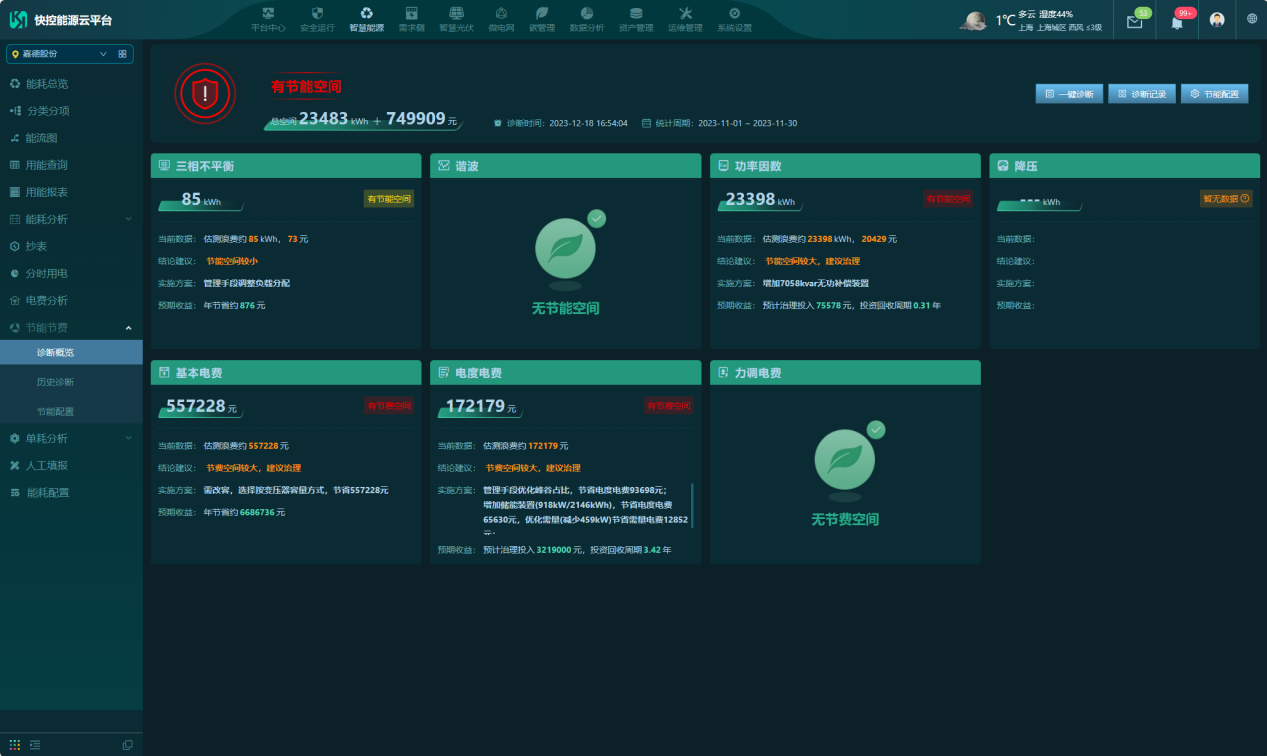The height and width of the screenshot is (756, 1267).
Task: Open 安全运行 in the top navigation
Action: (317, 19)
